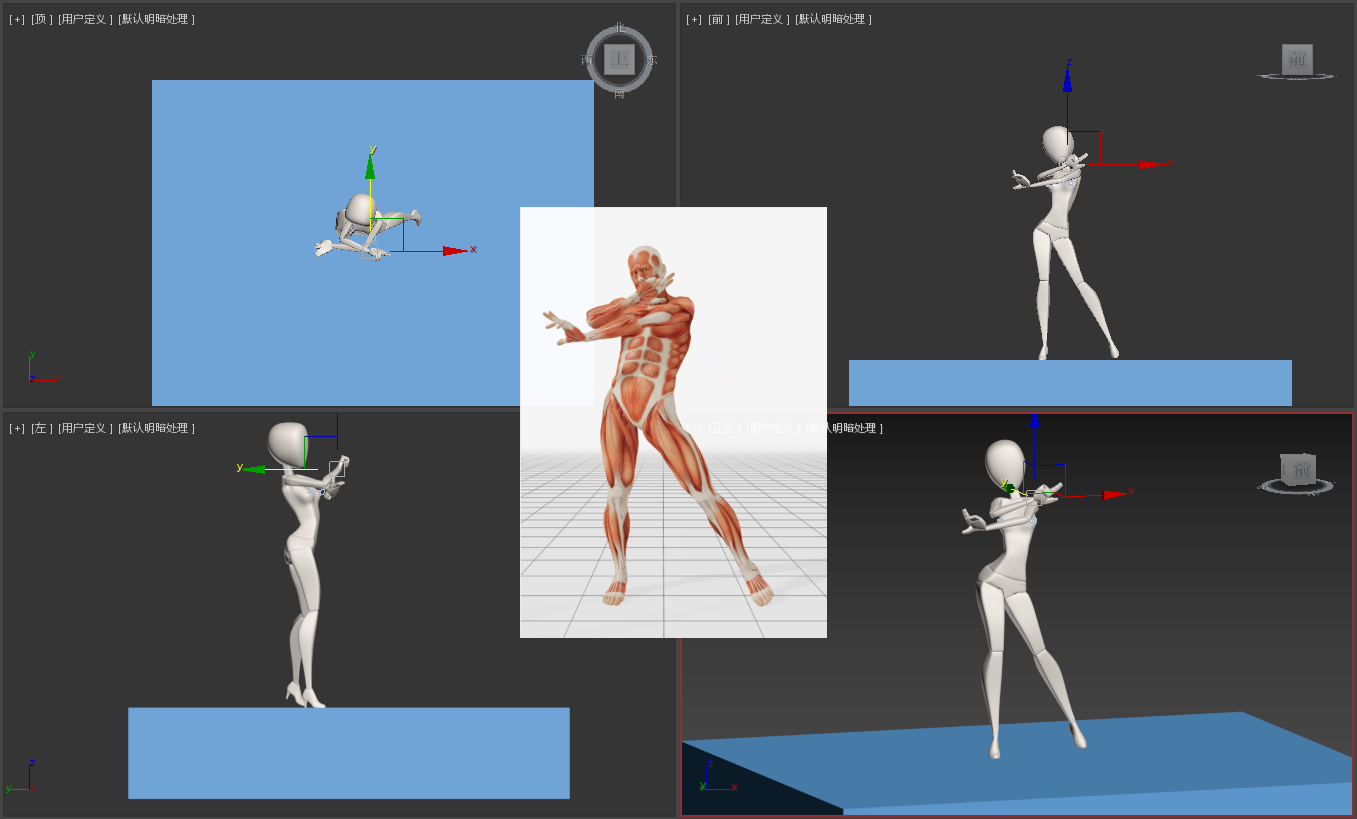
Task: Click the muscle anatomy reference image
Action: click(x=673, y=422)
